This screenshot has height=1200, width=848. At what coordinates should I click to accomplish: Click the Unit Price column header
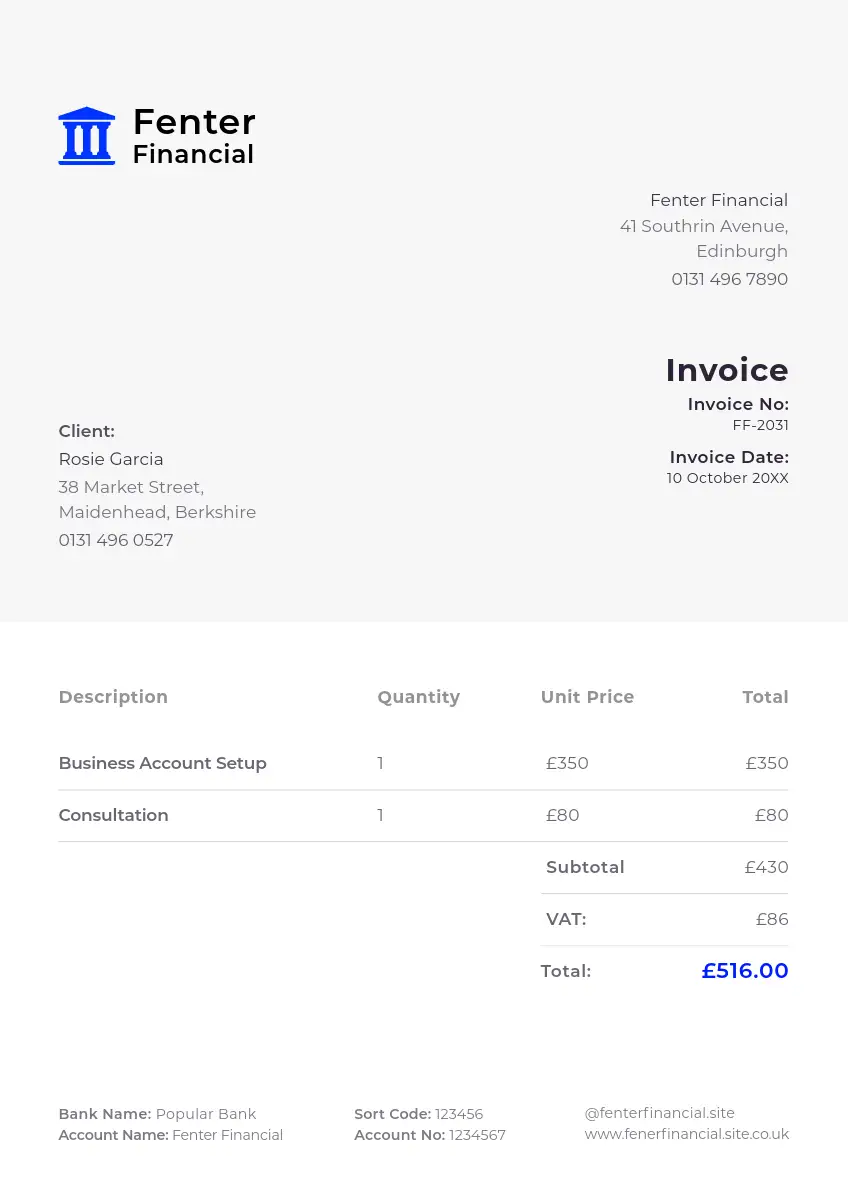(x=587, y=697)
